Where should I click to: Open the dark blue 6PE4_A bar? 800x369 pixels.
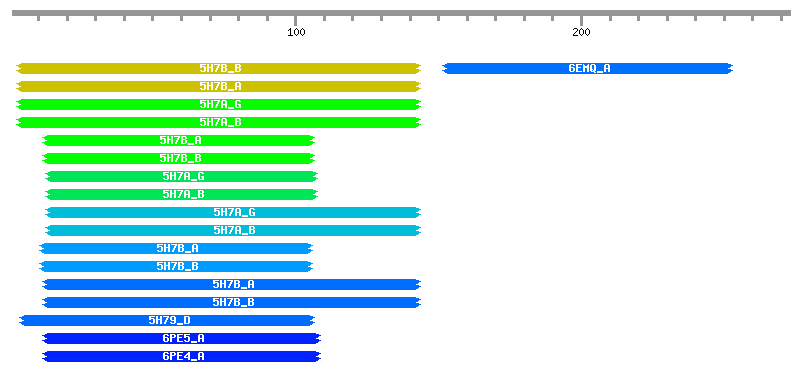click(182, 356)
